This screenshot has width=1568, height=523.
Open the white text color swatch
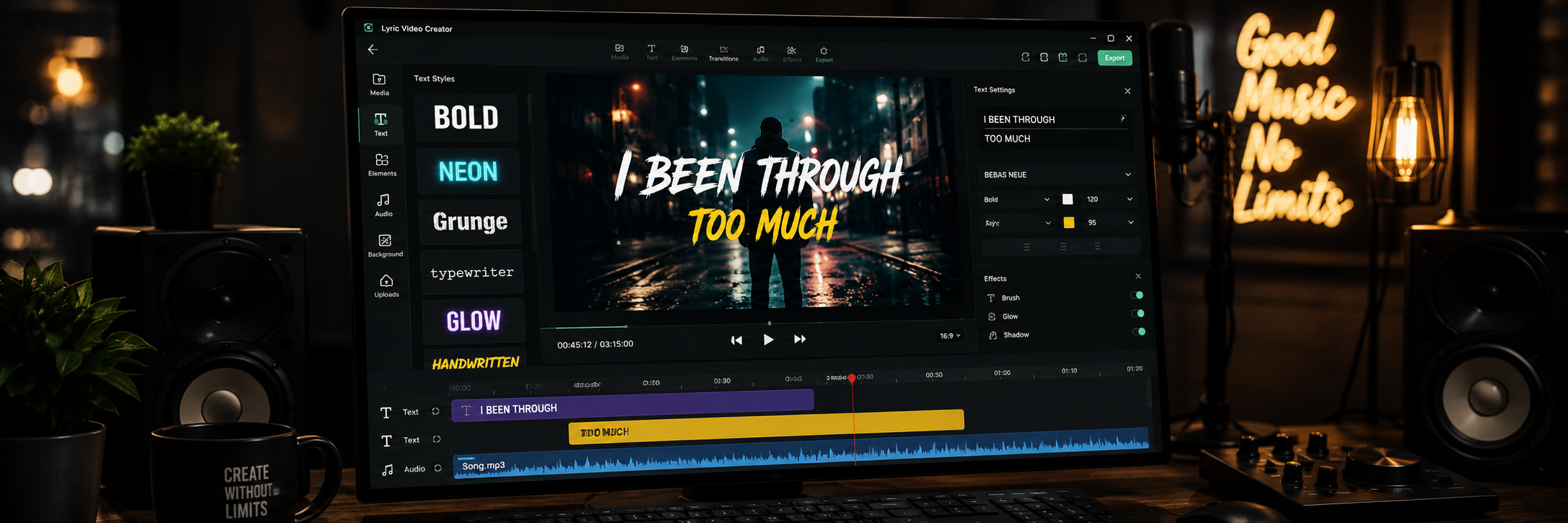1068,199
